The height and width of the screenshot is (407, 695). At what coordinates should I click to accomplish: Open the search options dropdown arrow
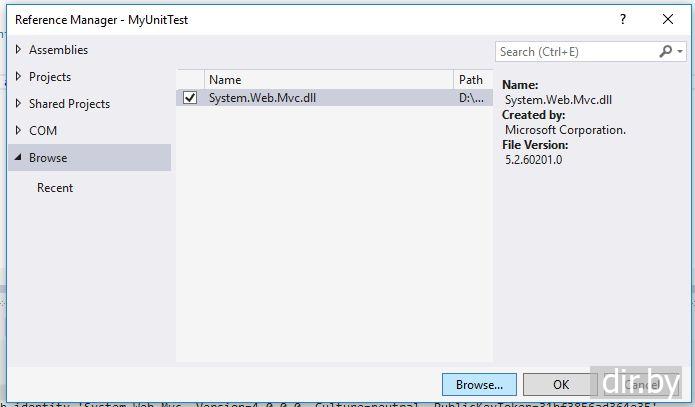[x=681, y=51]
